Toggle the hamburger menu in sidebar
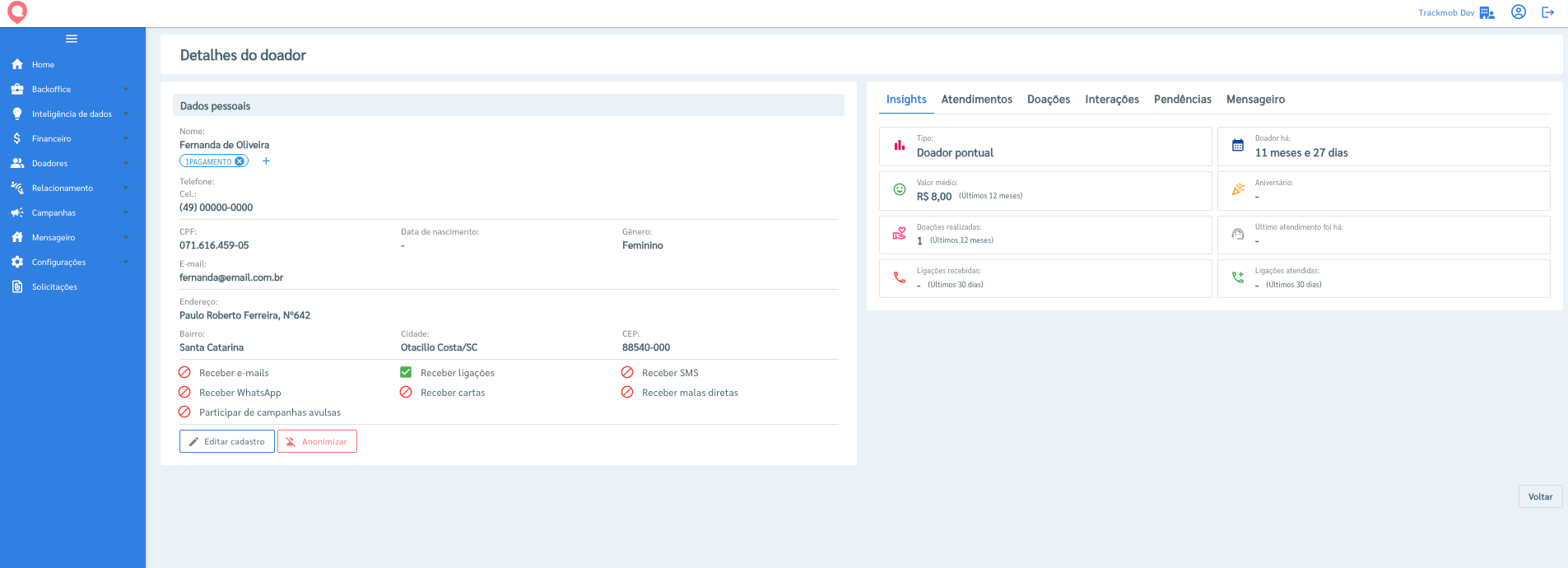 coord(72,39)
